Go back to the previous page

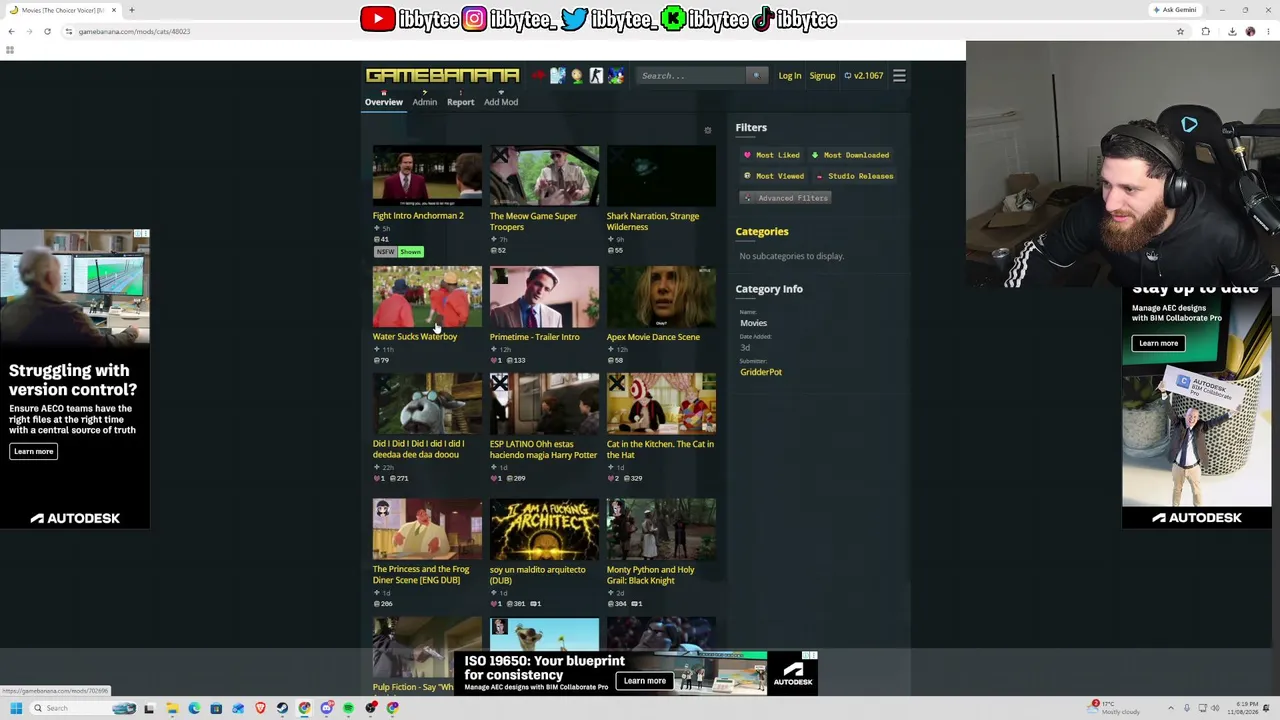tap(11, 31)
